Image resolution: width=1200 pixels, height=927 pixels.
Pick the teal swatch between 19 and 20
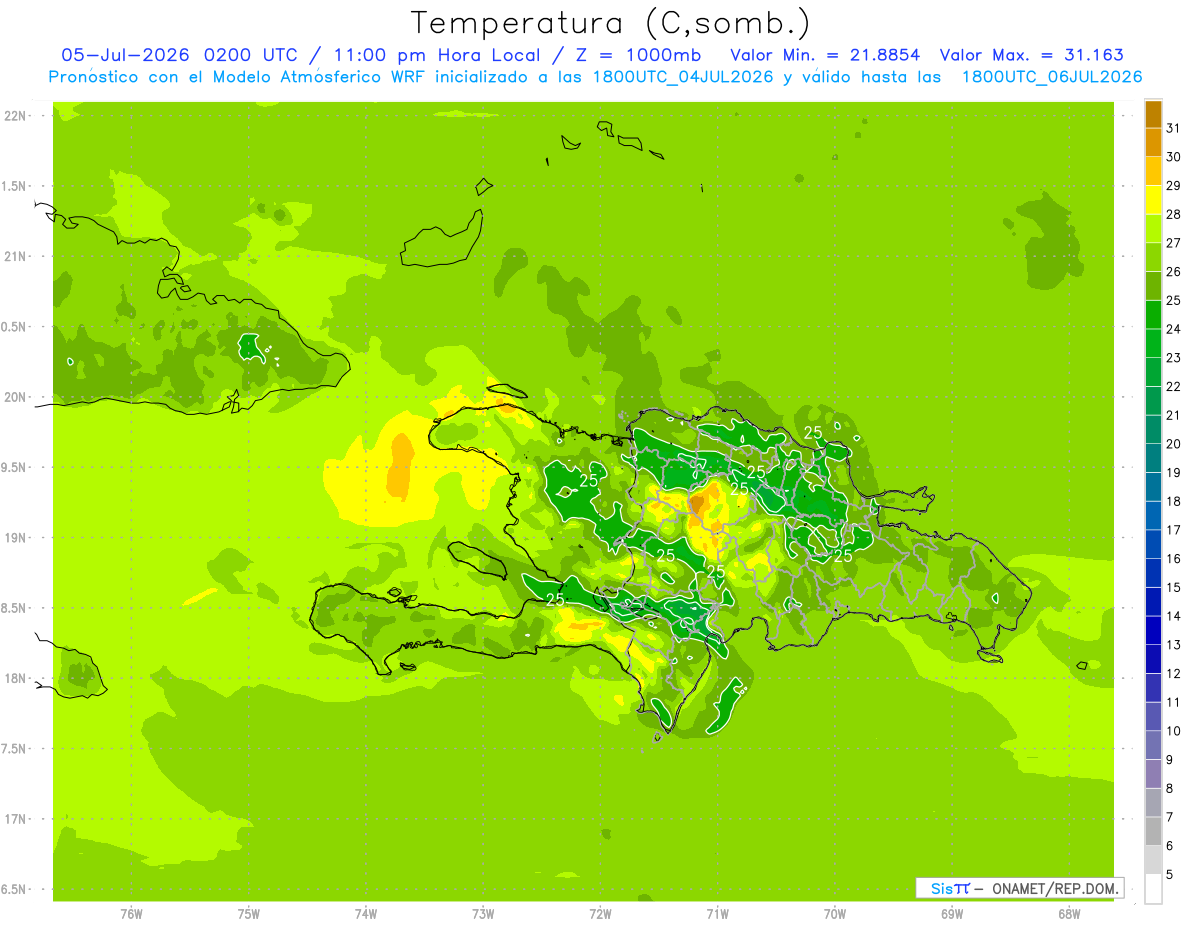coord(1153,458)
